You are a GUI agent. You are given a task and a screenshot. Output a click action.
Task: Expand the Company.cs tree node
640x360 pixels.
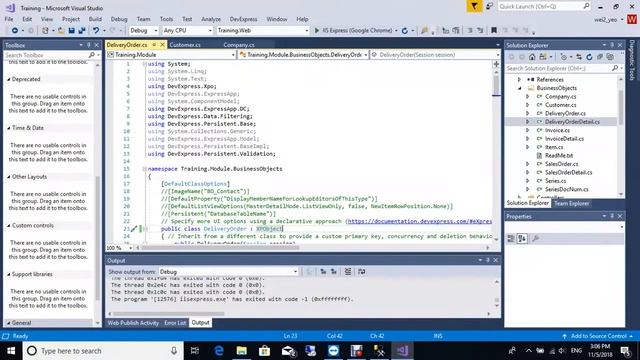tap(527, 96)
